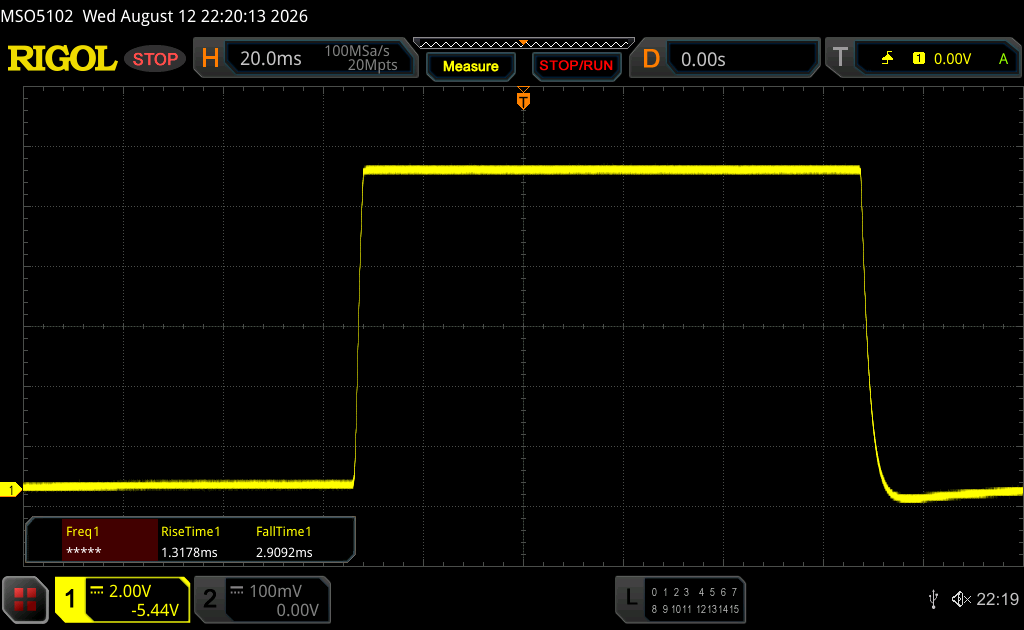
Task: Click the 2.9092ms fall time value
Action: [x=284, y=552]
